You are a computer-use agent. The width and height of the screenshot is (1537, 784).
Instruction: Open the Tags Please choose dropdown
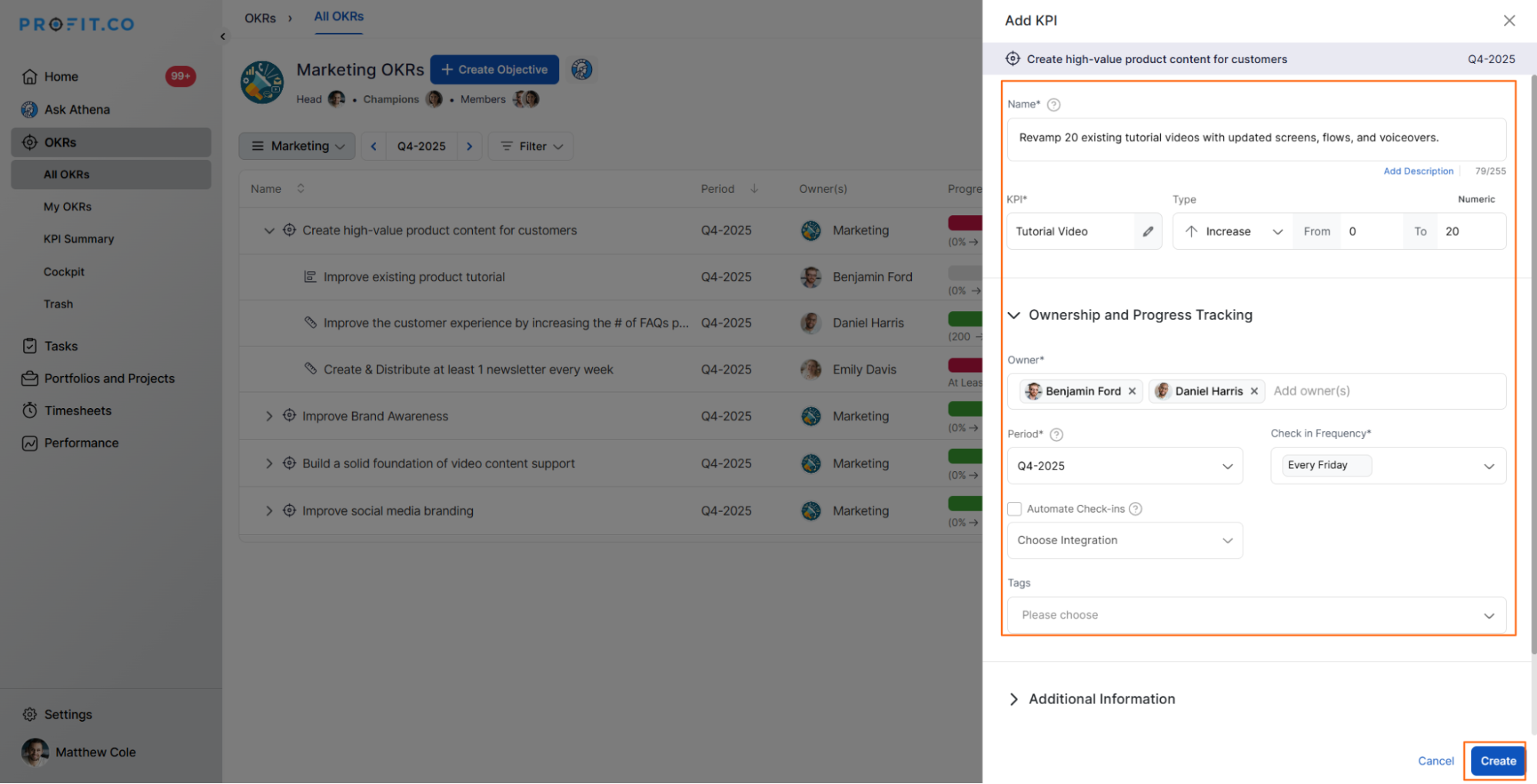1256,615
